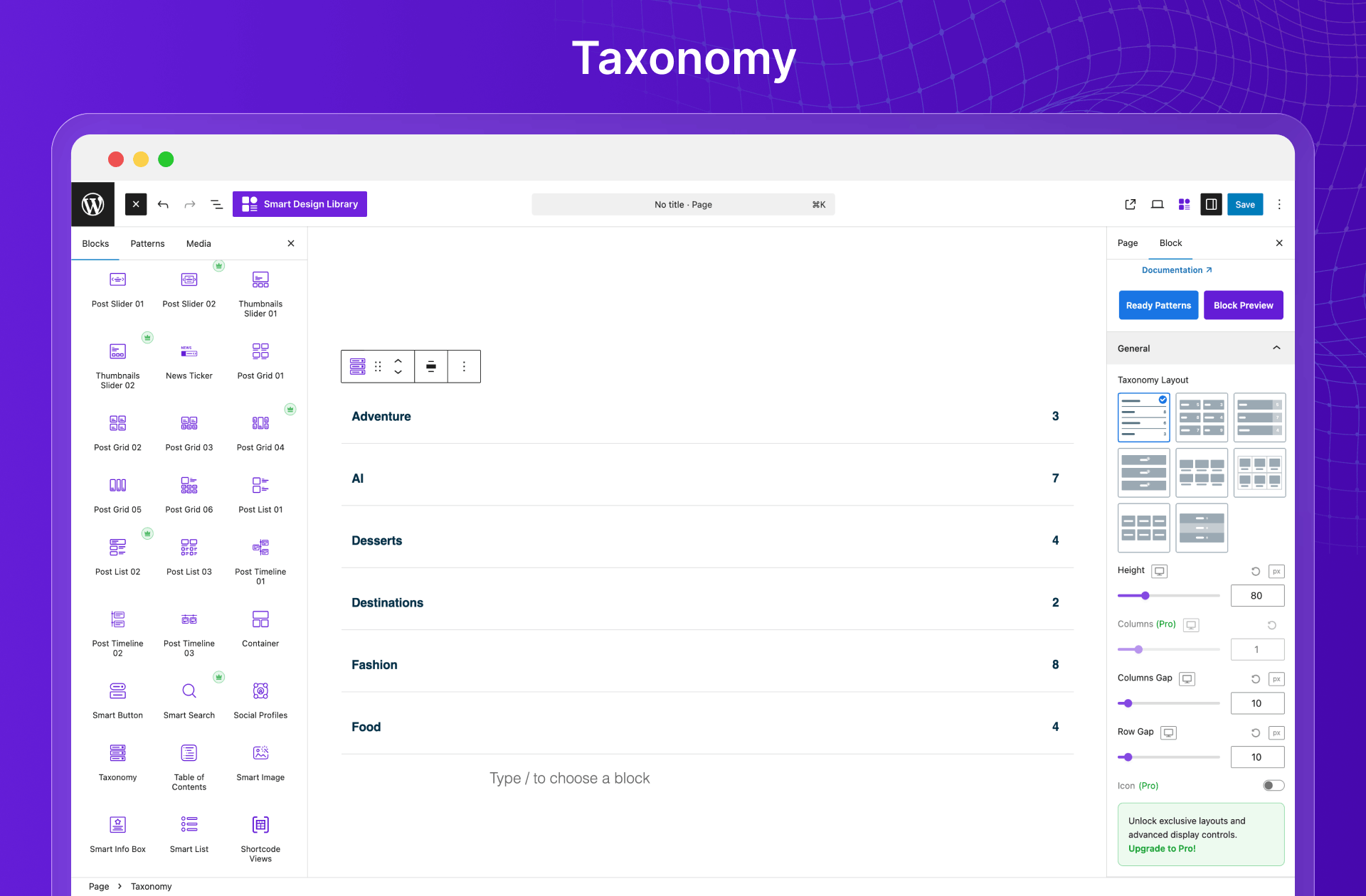Viewport: 1366px width, 896px height.
Task: Toggle the Icon (Pro) switch
Action: coord(1273,785)
